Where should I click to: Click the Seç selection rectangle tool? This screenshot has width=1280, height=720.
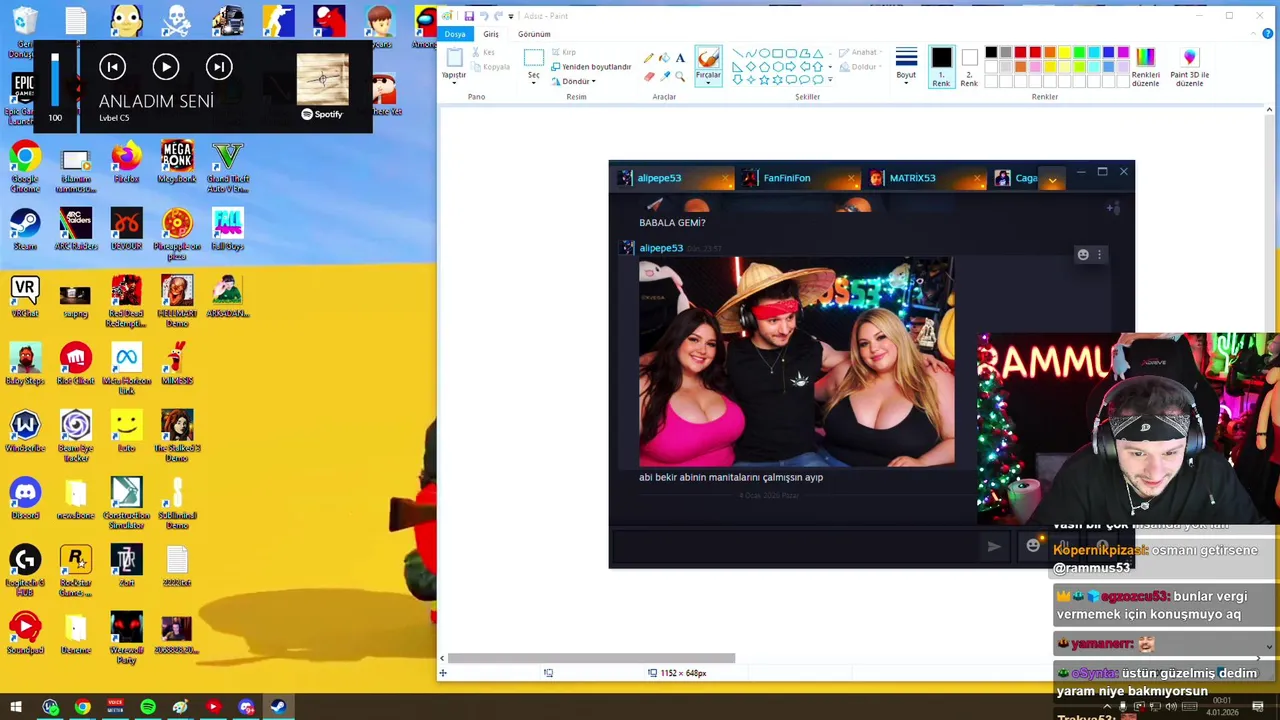coord(534,58)
